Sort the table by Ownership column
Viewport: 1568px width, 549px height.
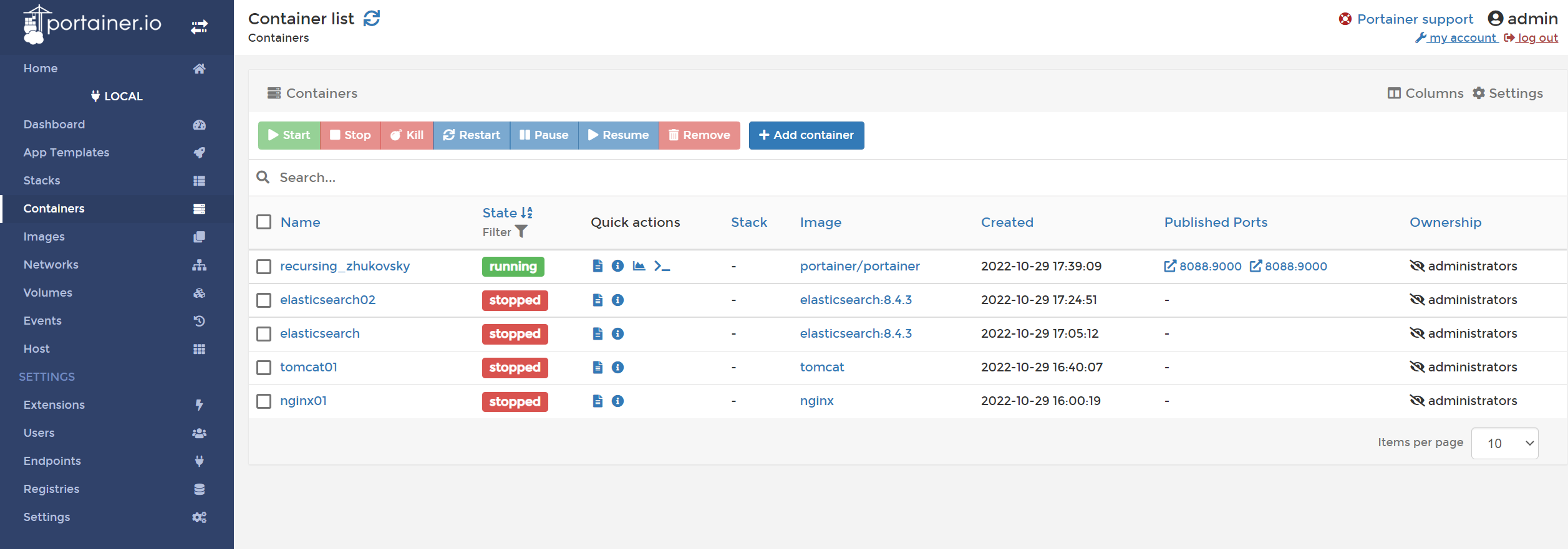click(x=1445, y=222)
